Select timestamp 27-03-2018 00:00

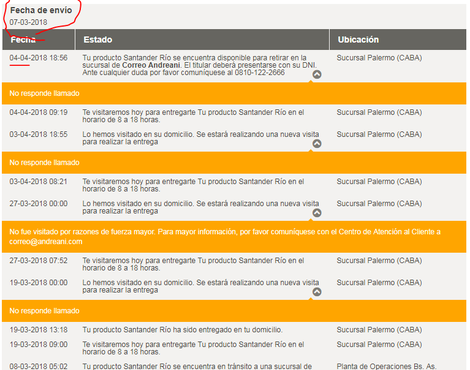coord(38,204)
